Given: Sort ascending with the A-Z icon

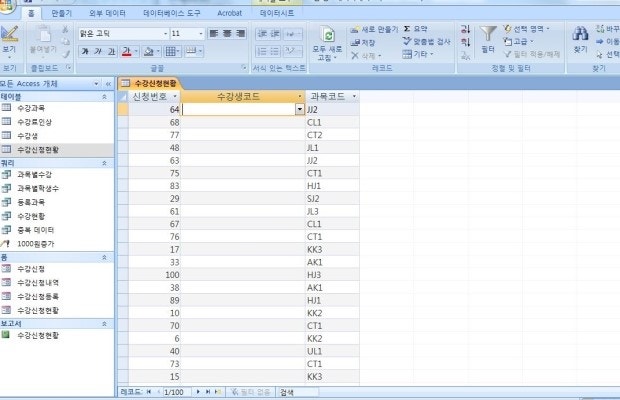Looking at the screenshot, I should click(465, 30).
